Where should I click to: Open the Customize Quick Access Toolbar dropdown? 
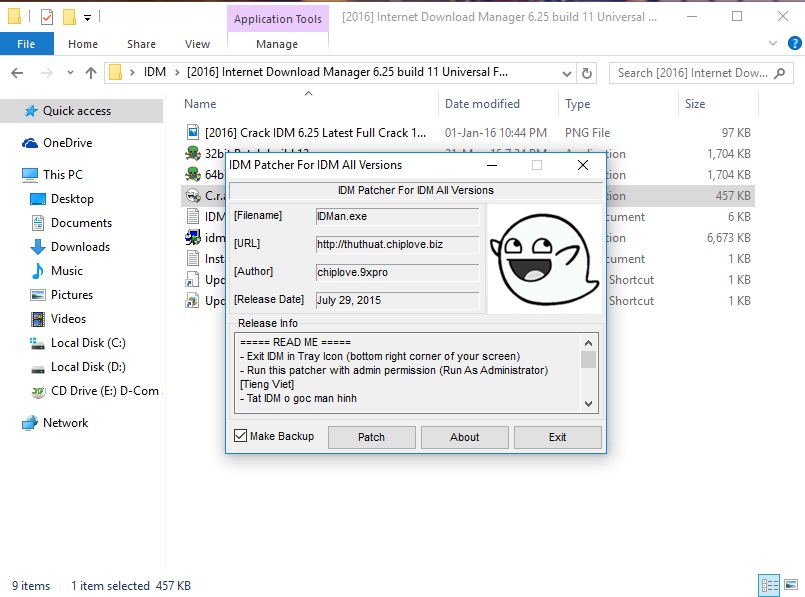point(88,18)
